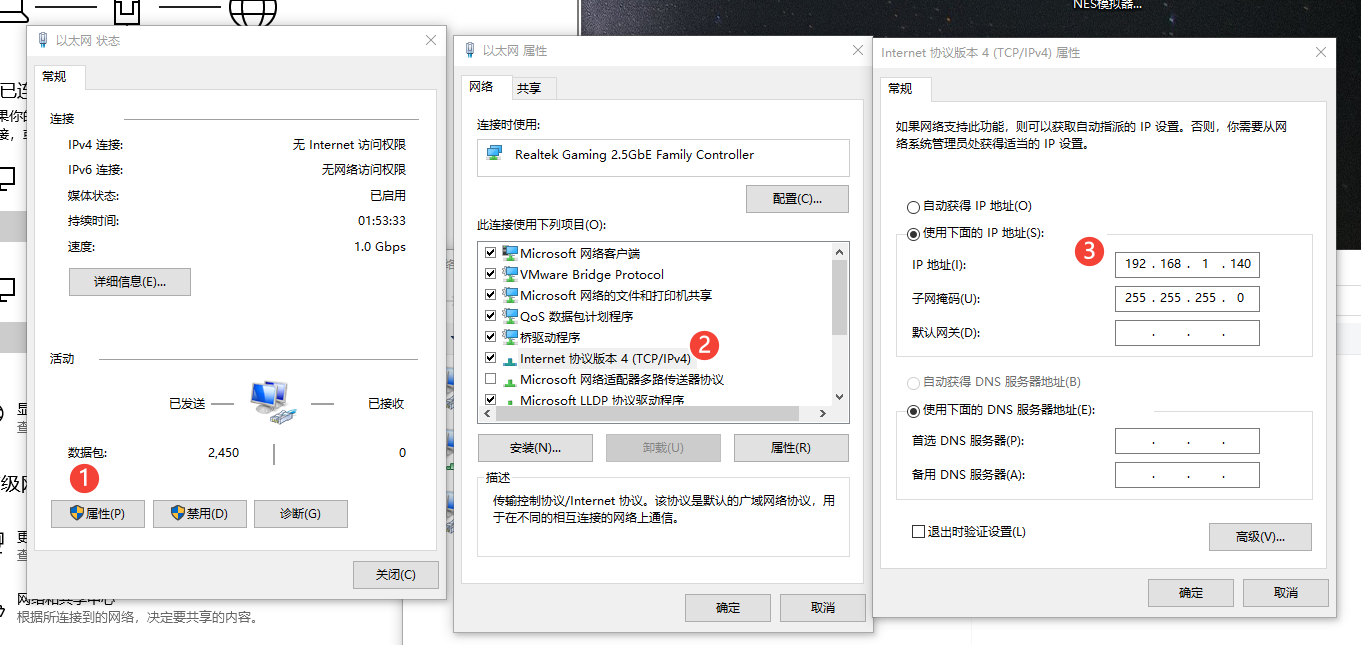Enable the Microsoft 网络适配器多路传送器协议 checkbox

coord(490,380)
